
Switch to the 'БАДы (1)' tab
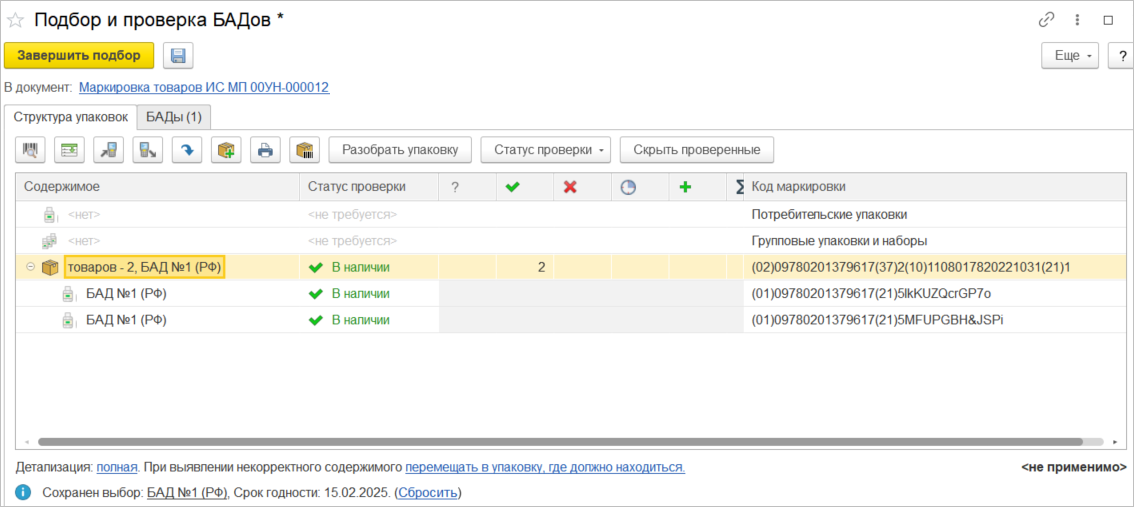(173, 117)
